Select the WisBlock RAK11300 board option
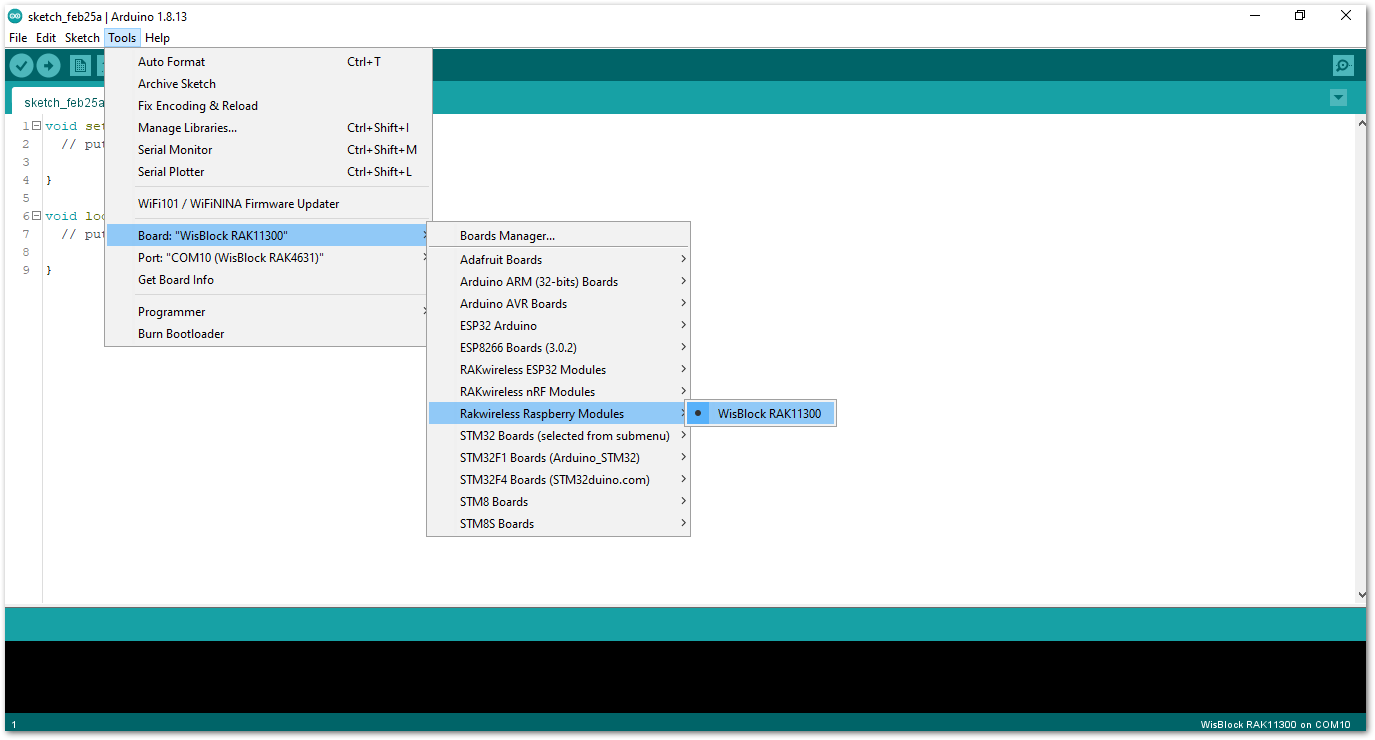 coord(760,413)
